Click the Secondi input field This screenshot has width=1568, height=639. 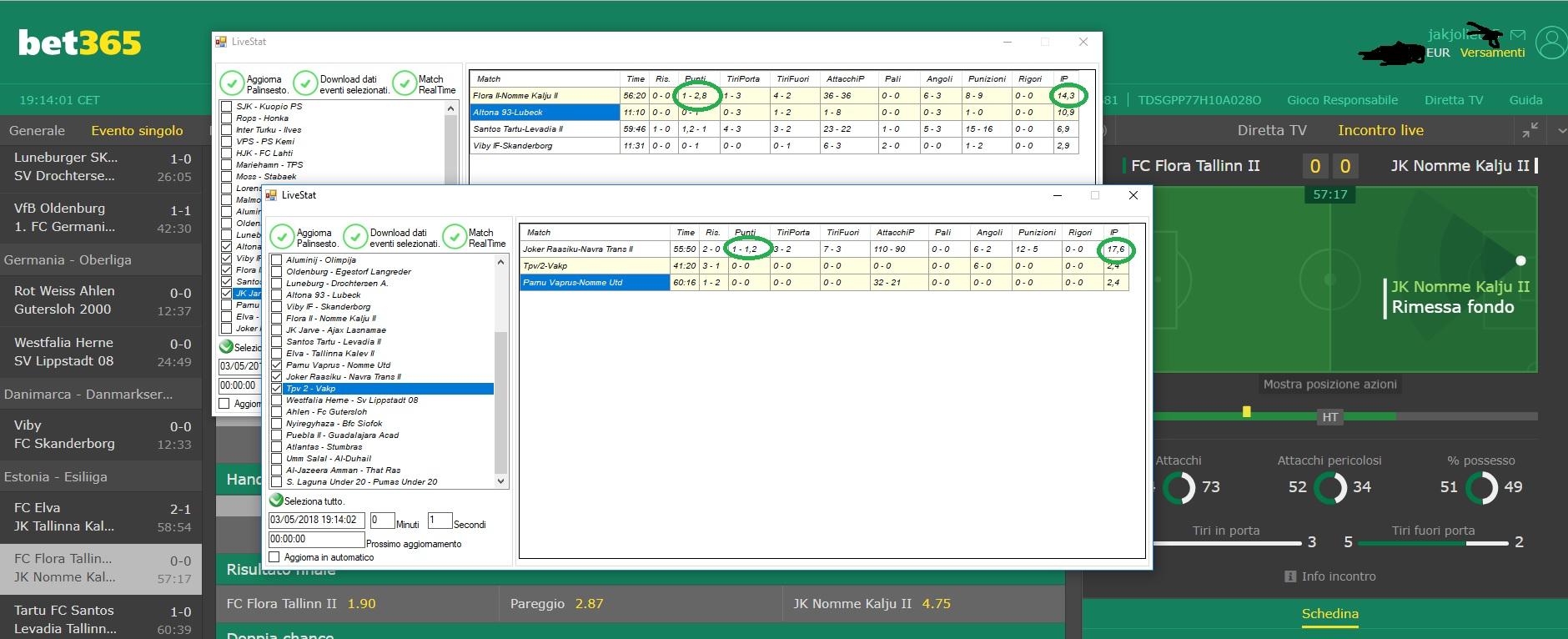[x=440, y=520]
